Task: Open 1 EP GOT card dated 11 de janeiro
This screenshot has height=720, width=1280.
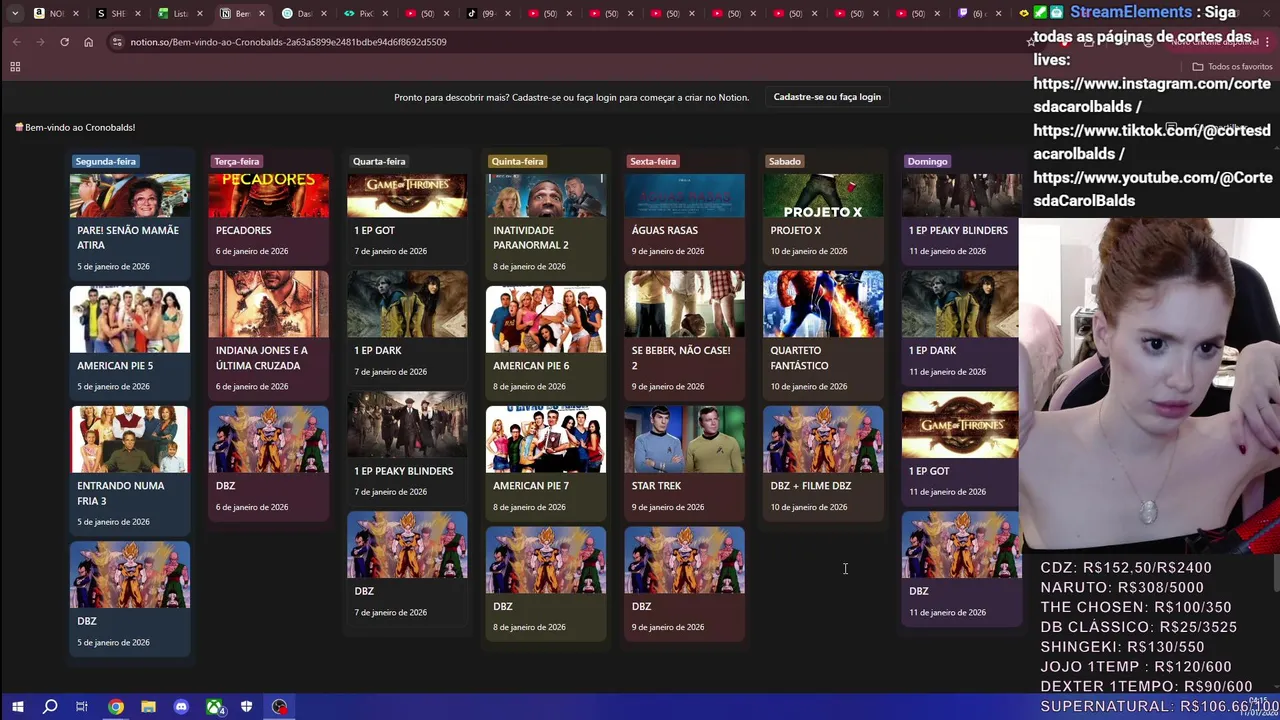Action: pyautogui.click(x=960, y=448)
